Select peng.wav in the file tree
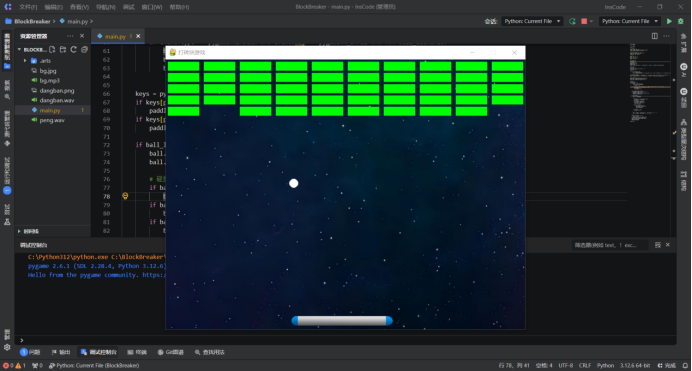 point(52,120)
